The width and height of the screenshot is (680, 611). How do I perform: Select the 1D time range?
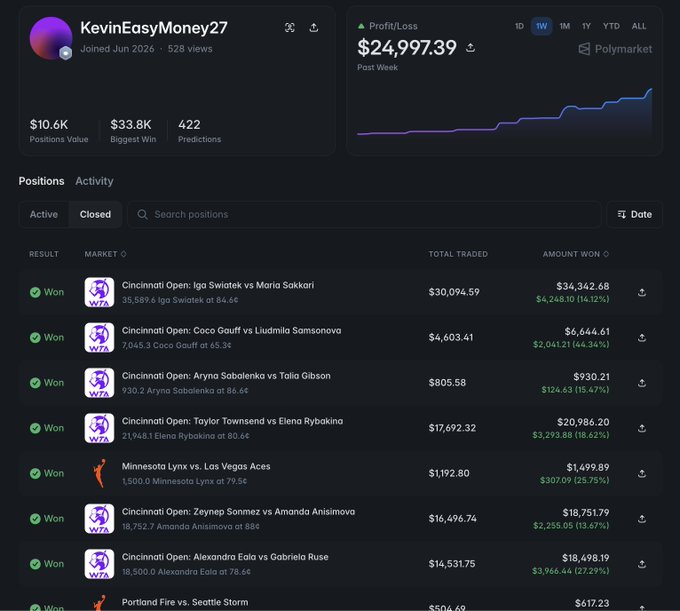tap(519, 26)
